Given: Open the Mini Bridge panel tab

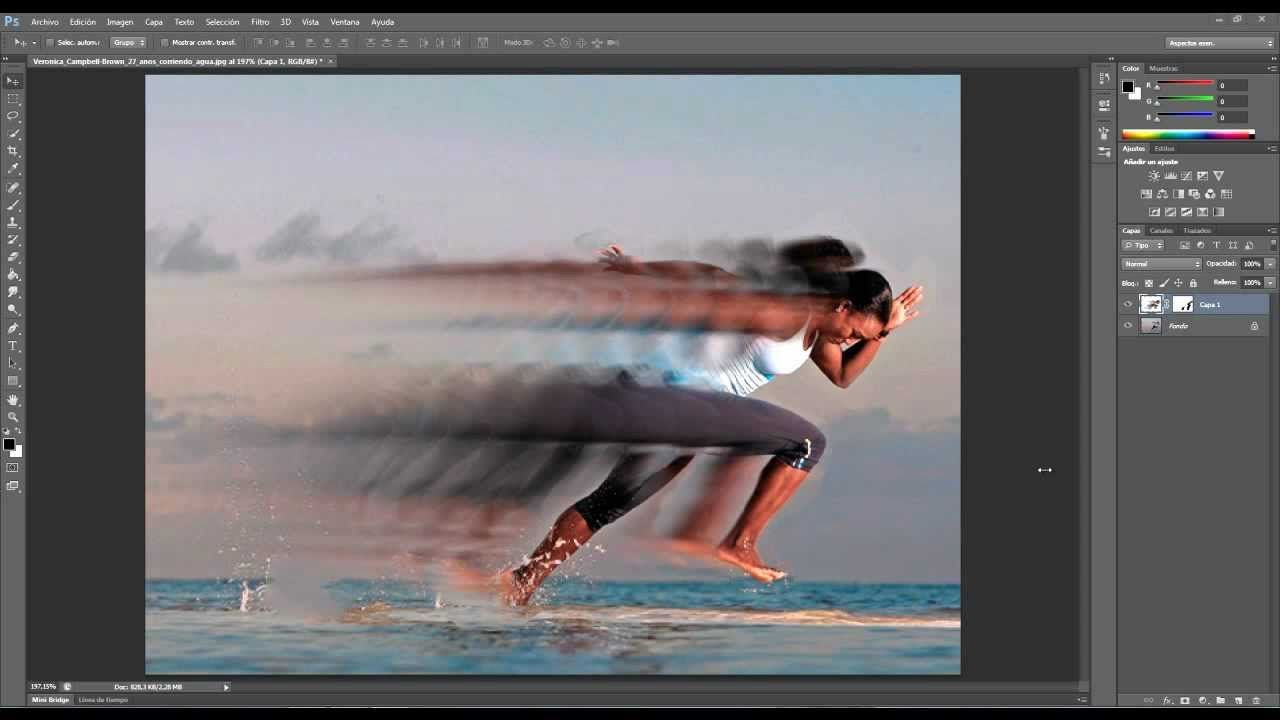Looking at the screenshot, I should [51, 700].
